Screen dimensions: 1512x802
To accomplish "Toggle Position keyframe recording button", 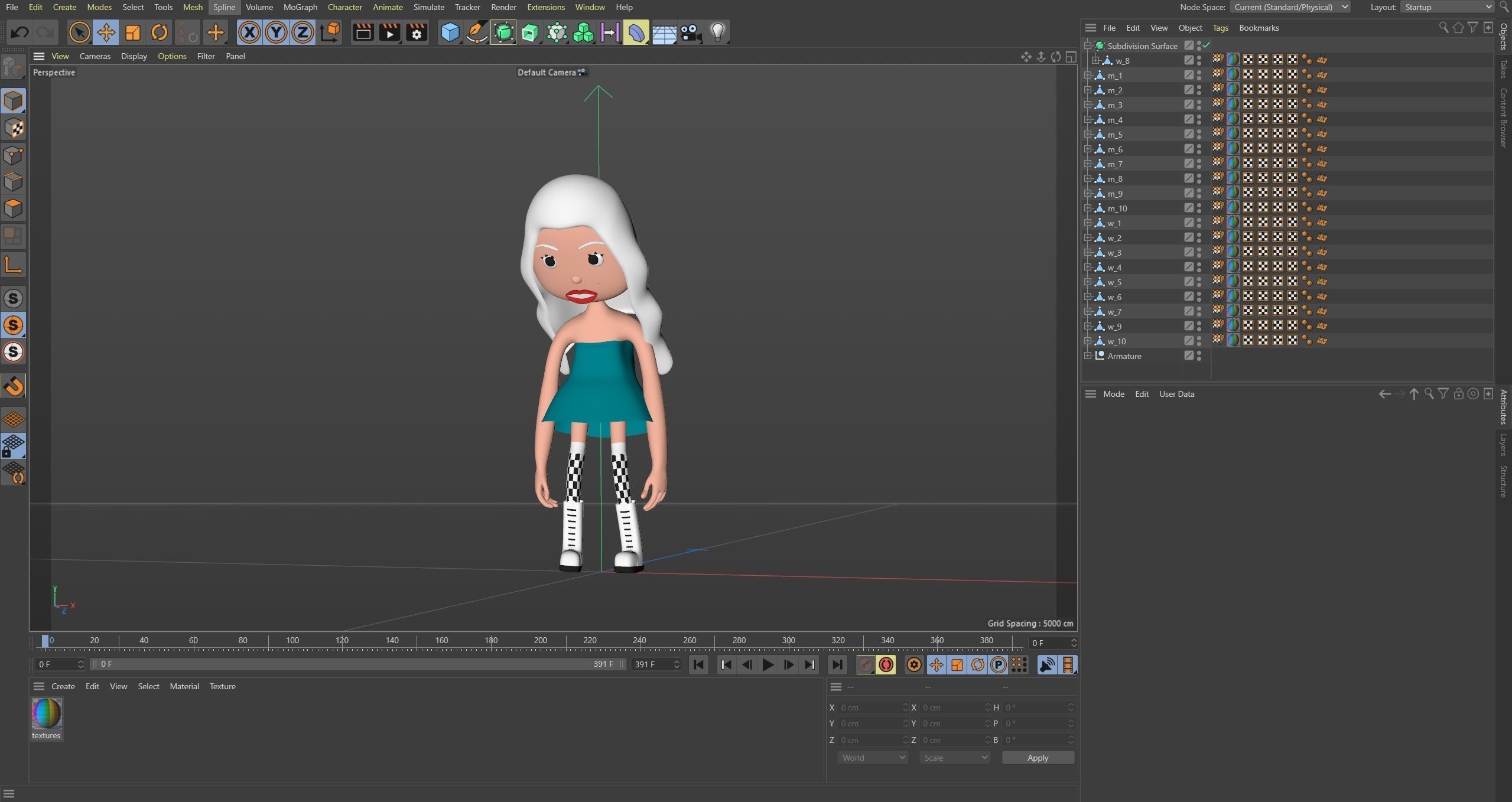I will [936, 665].
